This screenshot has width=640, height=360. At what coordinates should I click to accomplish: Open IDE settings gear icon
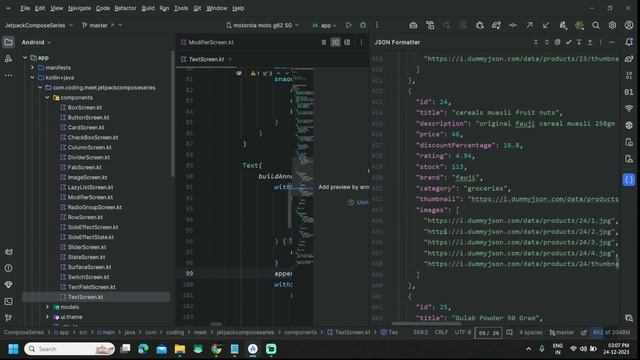coord(612,25)
